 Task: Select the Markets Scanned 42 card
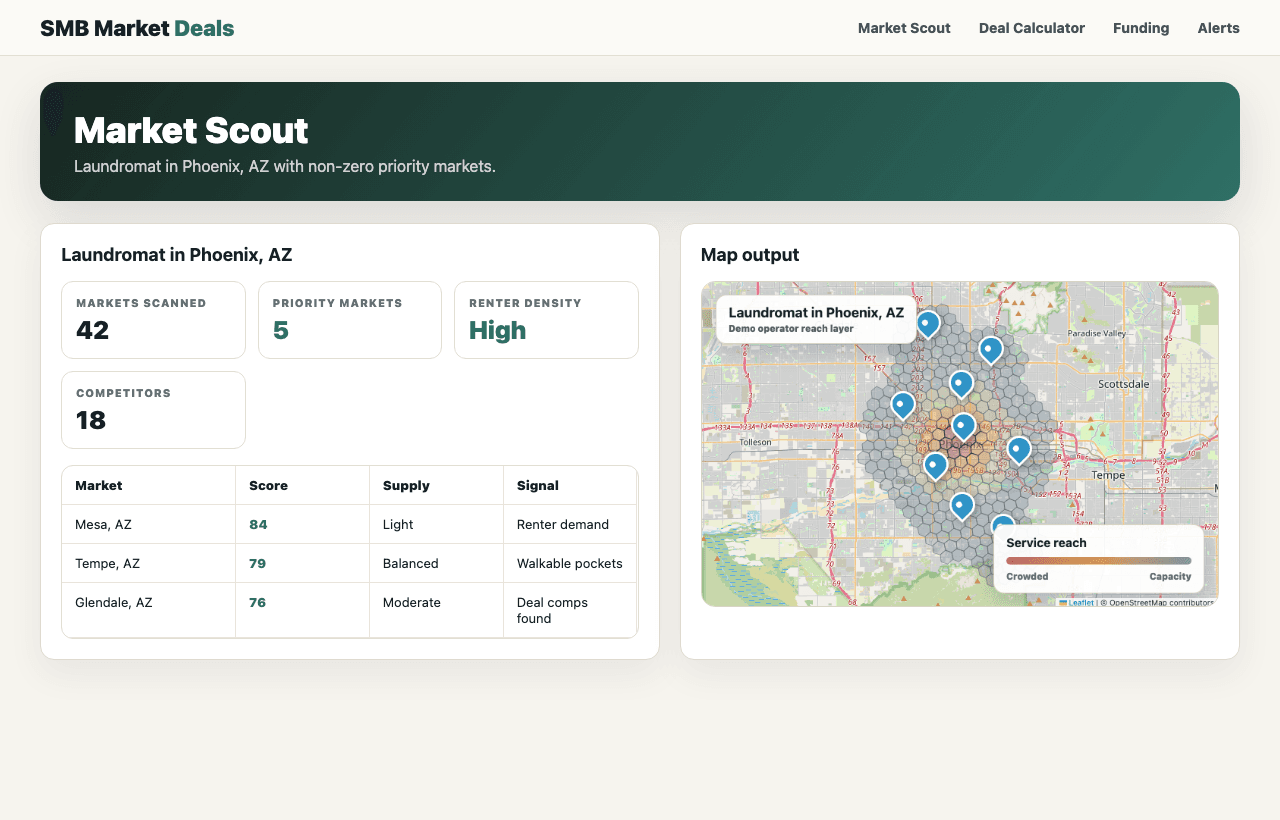point(153,320)
